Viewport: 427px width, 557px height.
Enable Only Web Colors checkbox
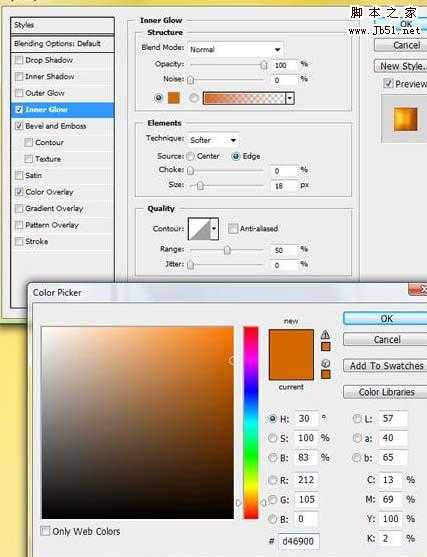45,531
